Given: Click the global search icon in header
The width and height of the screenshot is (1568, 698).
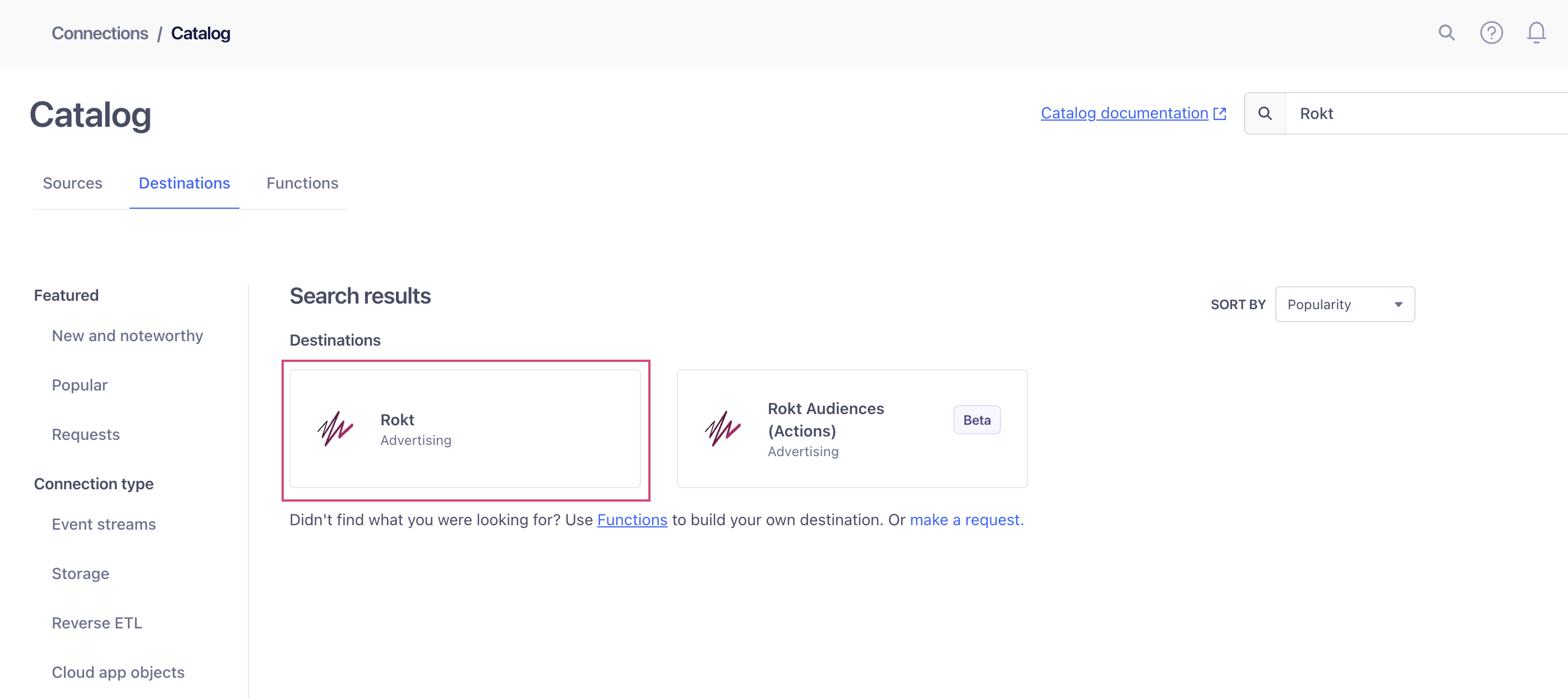Looking at the screenshot, I should tap(1446, 33).
